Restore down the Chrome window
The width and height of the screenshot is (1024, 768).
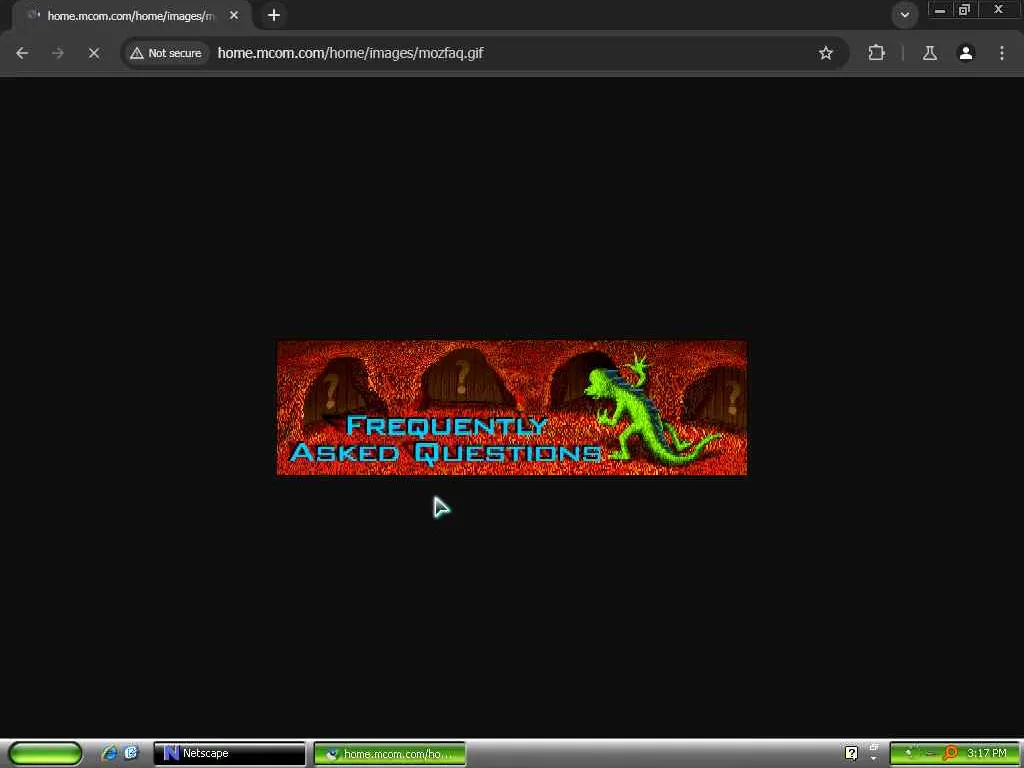tap(964, 10)
